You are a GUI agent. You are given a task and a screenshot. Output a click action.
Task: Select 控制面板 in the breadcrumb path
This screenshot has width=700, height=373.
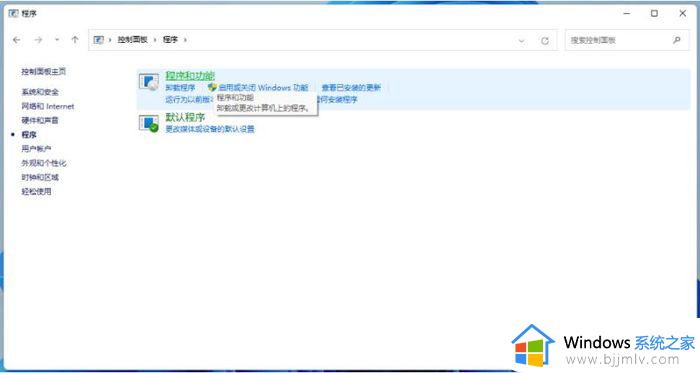(133, 40)
